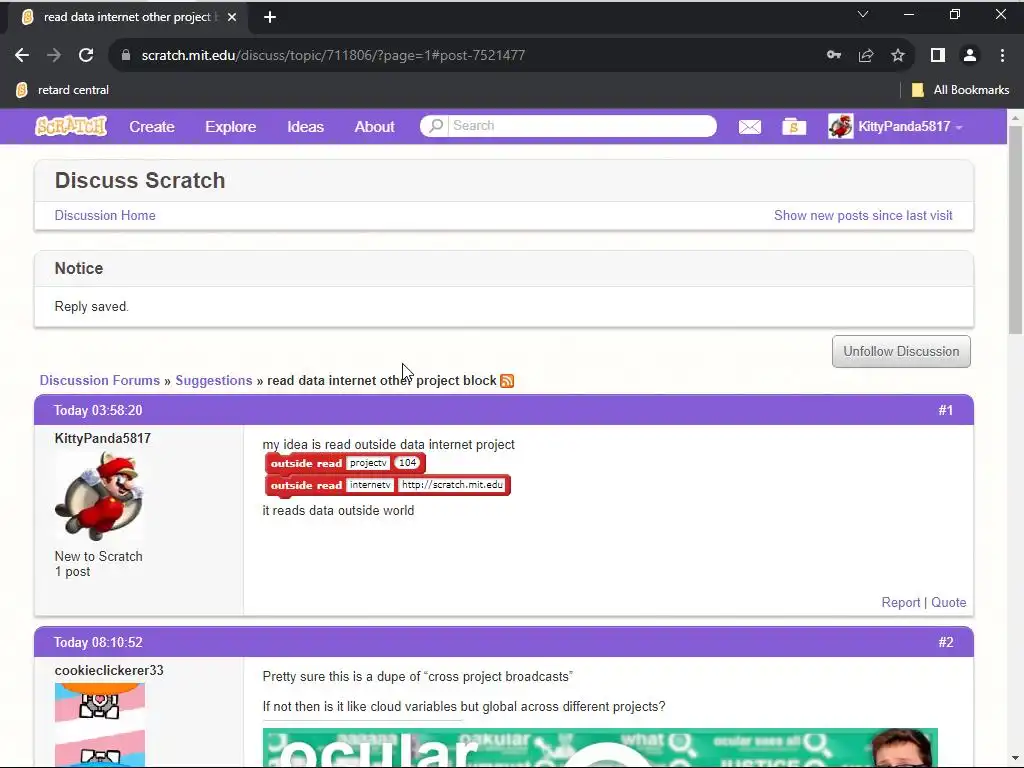Open the Scratch messages envelope
The height and width of the screenshot is (768, 1024).
click(x=750, y=127)
